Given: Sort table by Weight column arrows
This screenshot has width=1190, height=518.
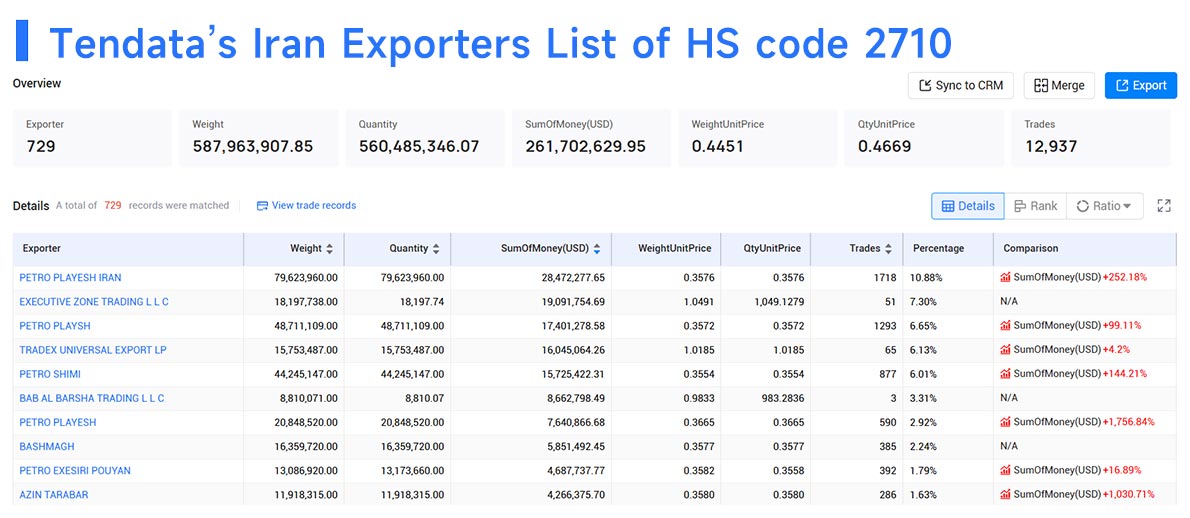Looking at the screenshot, I should [329, 249].
